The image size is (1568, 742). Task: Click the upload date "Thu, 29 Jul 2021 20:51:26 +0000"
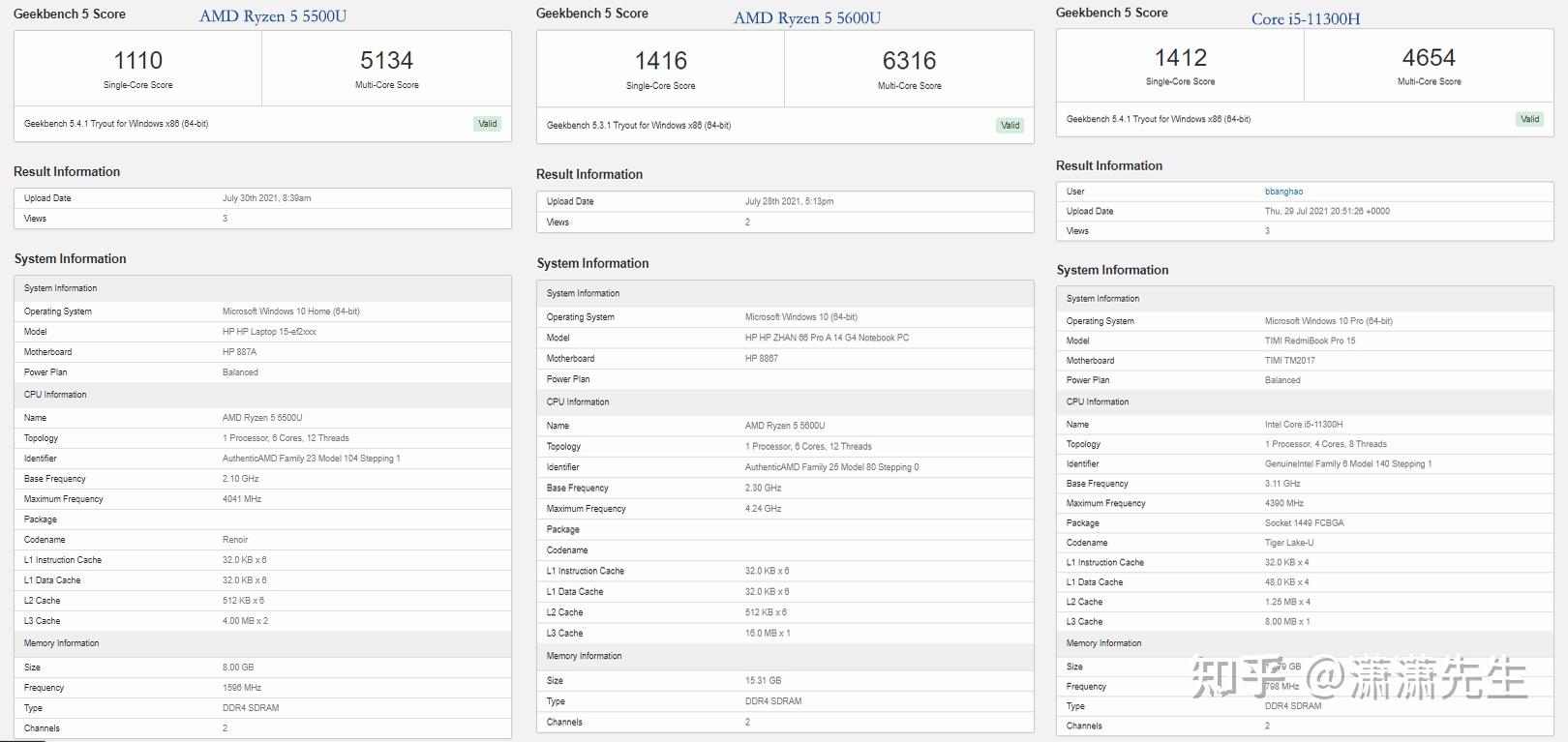click(x=1327, y=211)
